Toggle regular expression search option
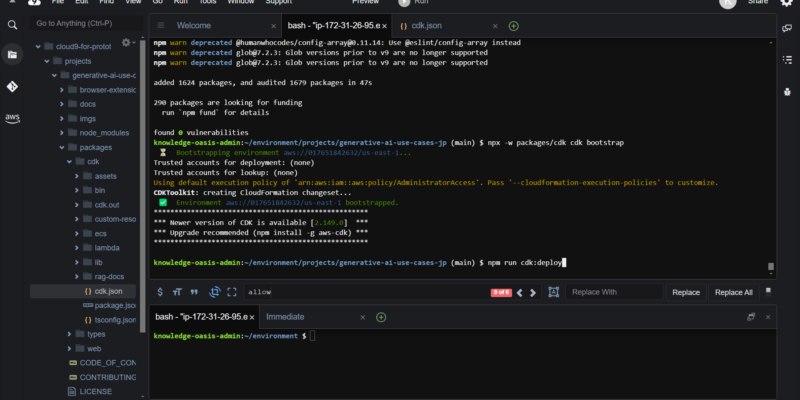Screen dimensions: 800x400 pyautogui.click(x=160, y=292)
